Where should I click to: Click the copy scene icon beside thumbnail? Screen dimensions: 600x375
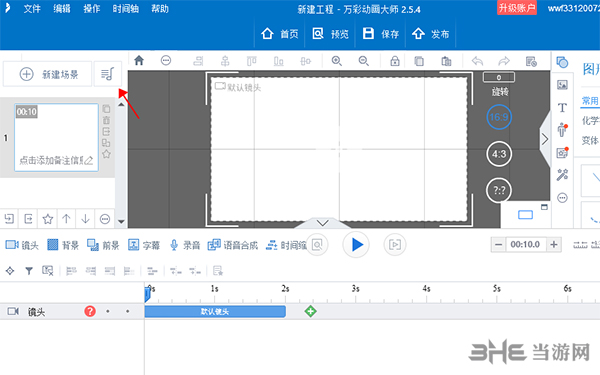(106, 109)
